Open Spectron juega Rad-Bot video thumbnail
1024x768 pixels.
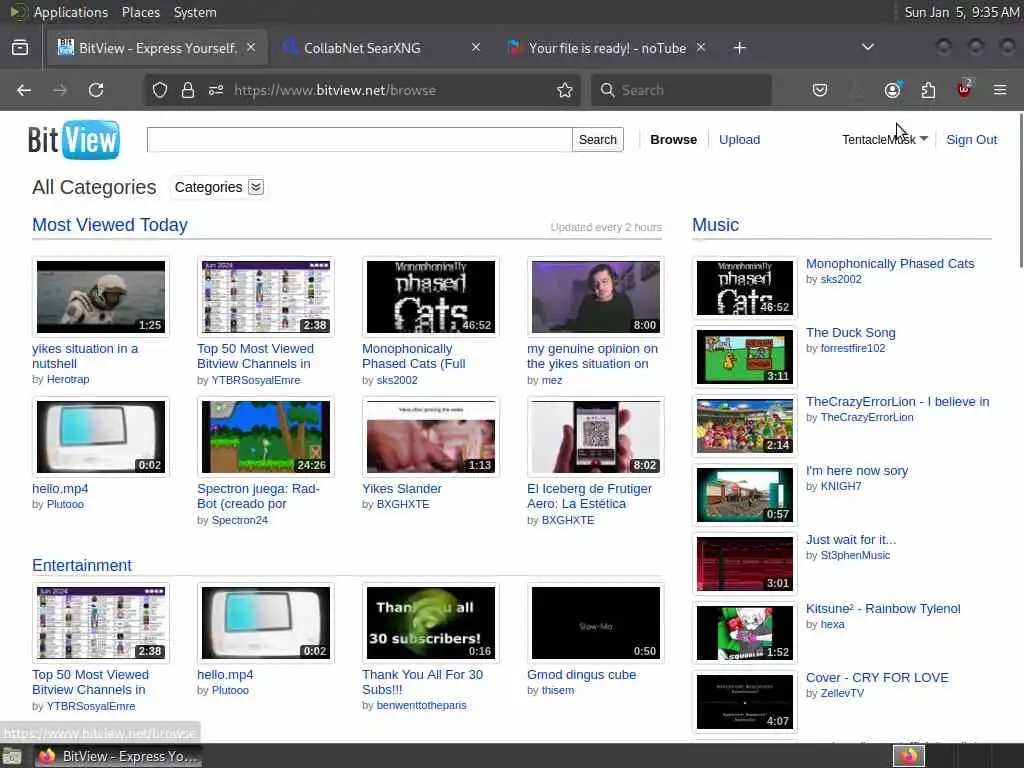click(266, 437)
